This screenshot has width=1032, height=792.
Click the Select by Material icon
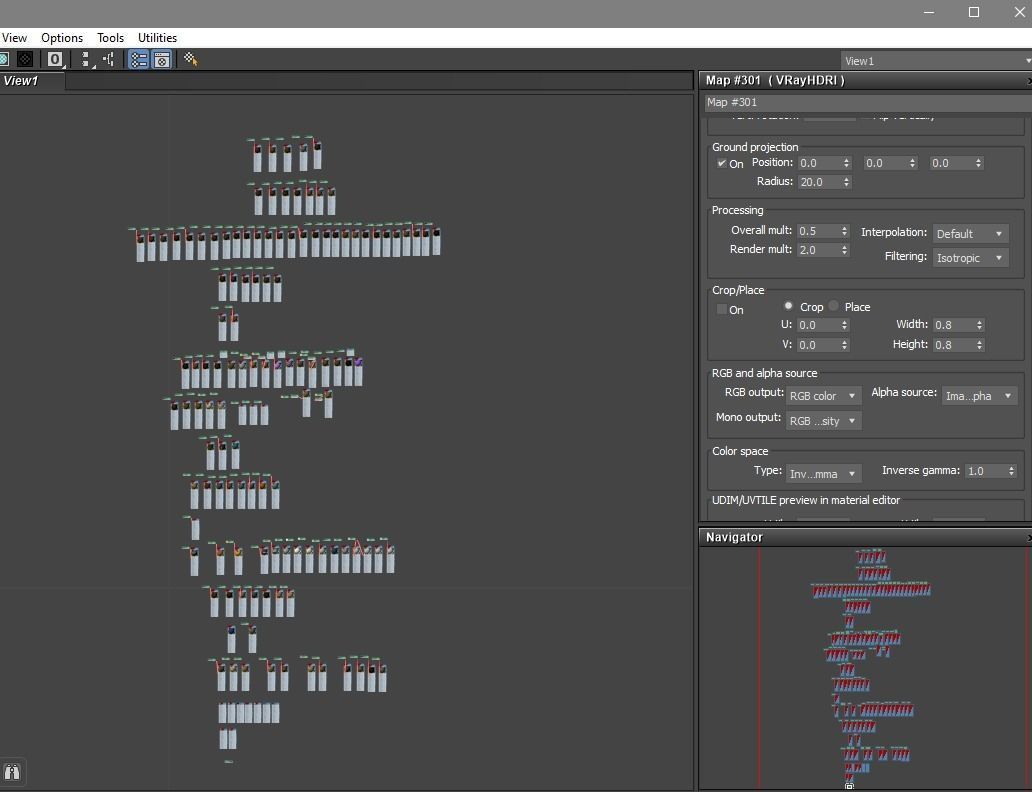pyautogui.click(x=190, y=59)
